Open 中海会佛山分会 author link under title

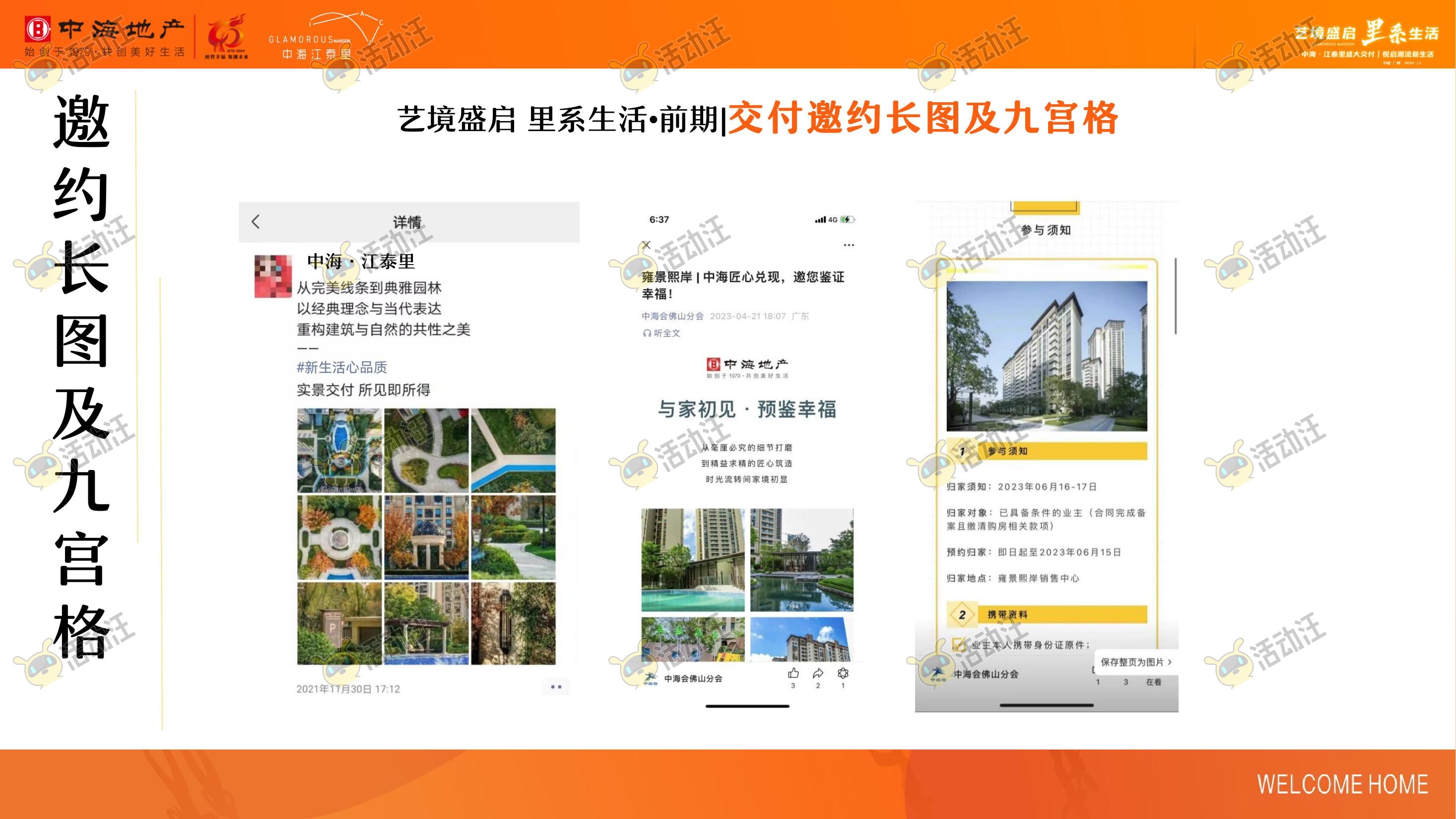(x=672, y=316)
